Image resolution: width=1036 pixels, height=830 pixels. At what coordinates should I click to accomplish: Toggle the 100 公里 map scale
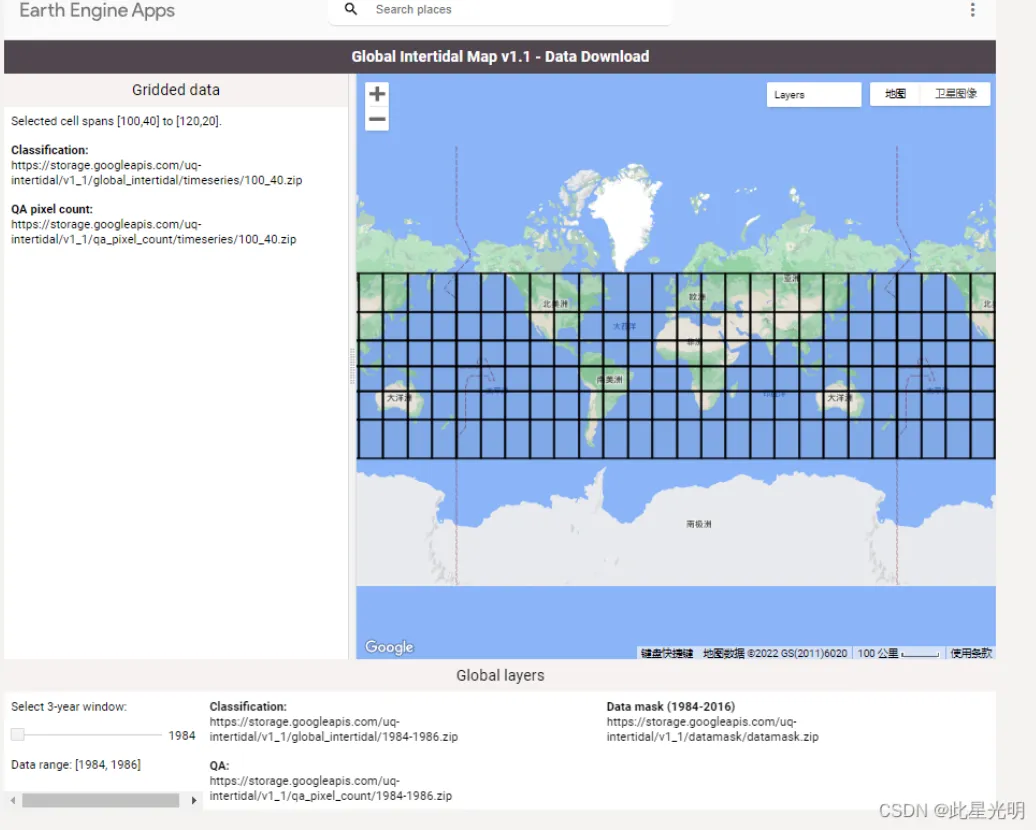pos(899,654)
